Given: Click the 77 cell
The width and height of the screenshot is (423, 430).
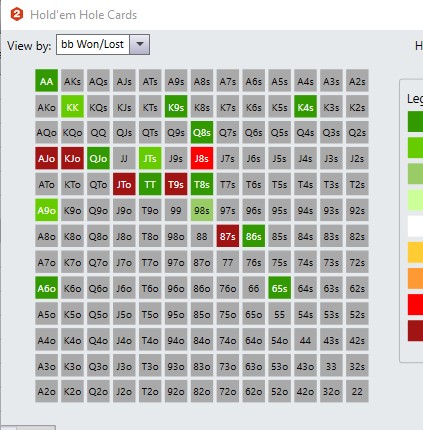Looking at the screenshot, I should click(x=228, y=262).
